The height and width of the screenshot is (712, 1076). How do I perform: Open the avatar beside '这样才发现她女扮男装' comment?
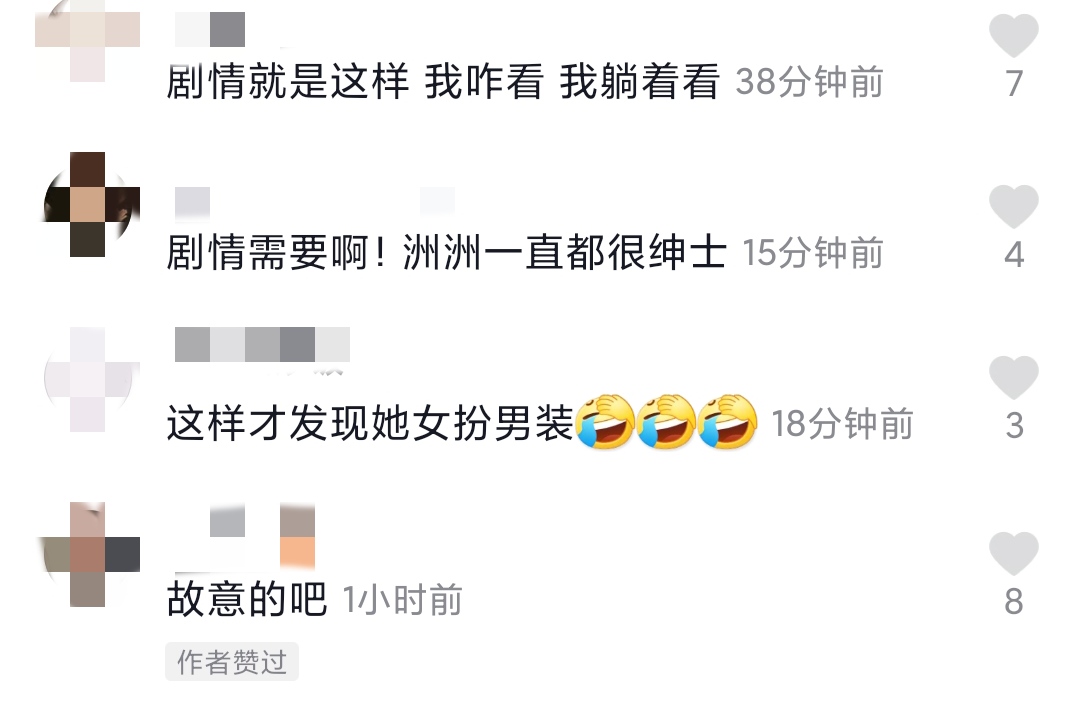pos(88,379)
